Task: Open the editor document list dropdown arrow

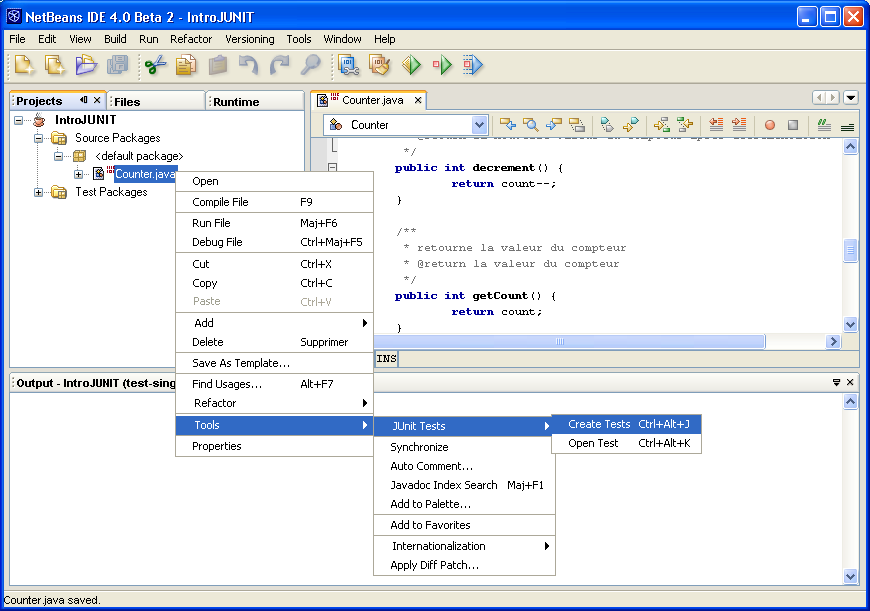Action: tap(851, 98)
